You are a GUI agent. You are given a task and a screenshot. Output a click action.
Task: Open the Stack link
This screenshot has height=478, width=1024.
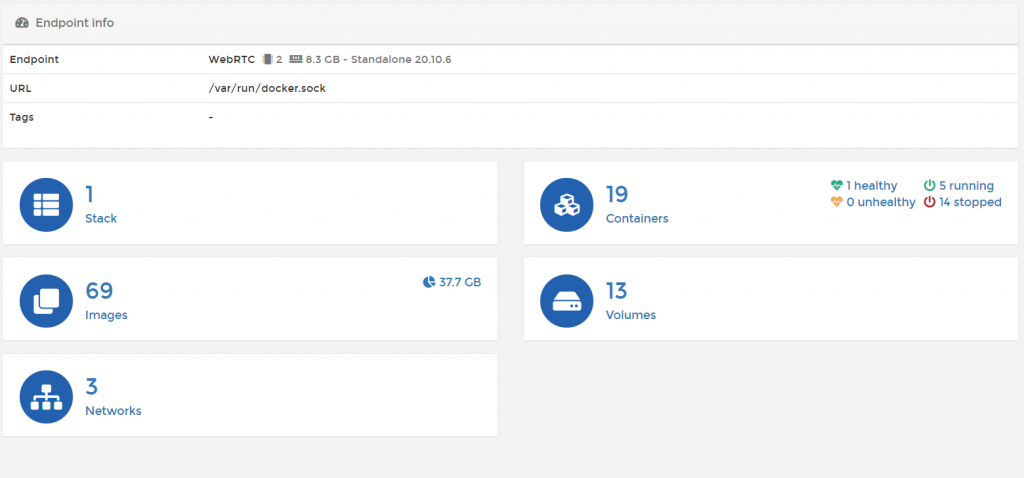click(101, 218)
